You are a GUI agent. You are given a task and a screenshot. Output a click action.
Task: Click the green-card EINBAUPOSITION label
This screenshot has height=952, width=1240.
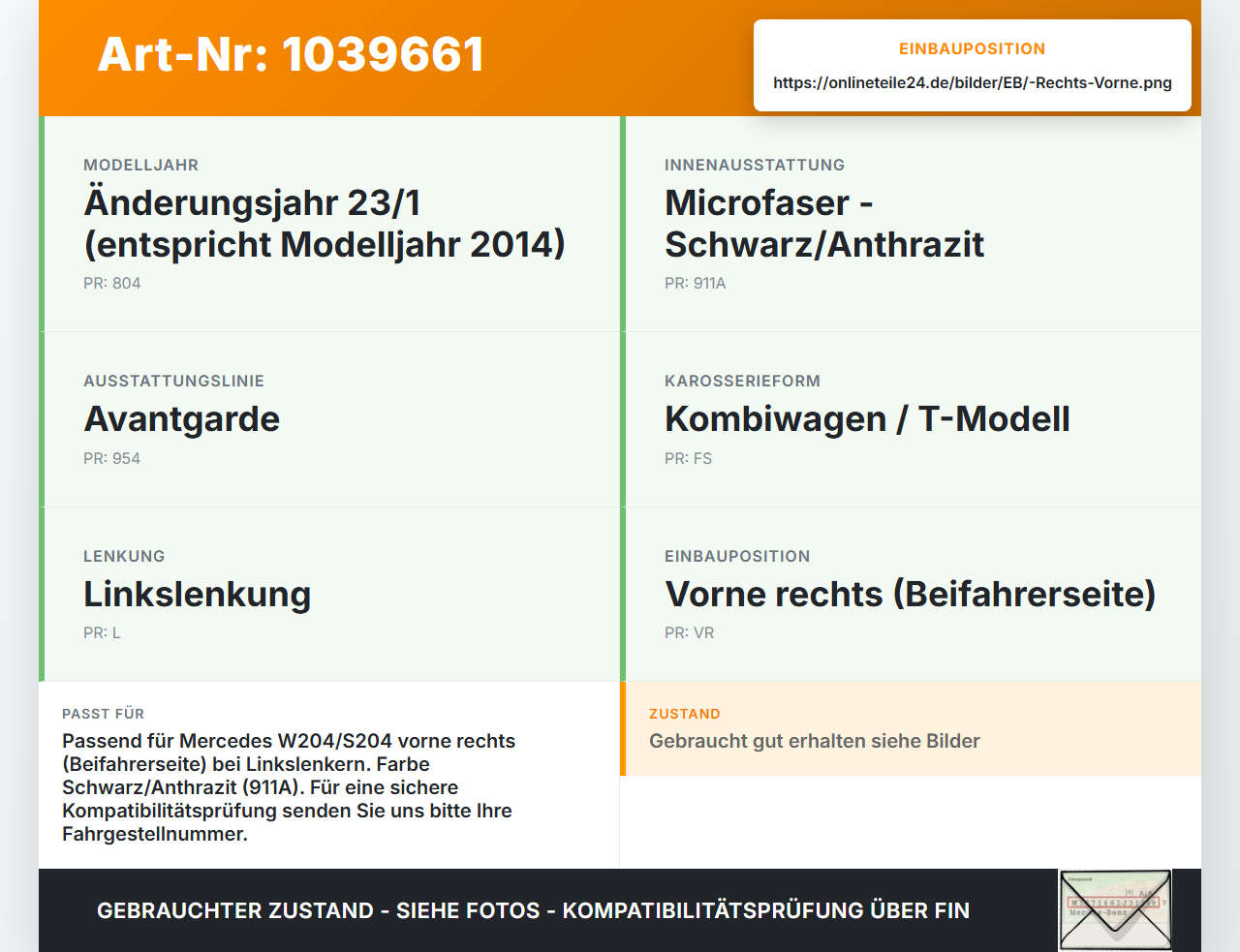737,557
